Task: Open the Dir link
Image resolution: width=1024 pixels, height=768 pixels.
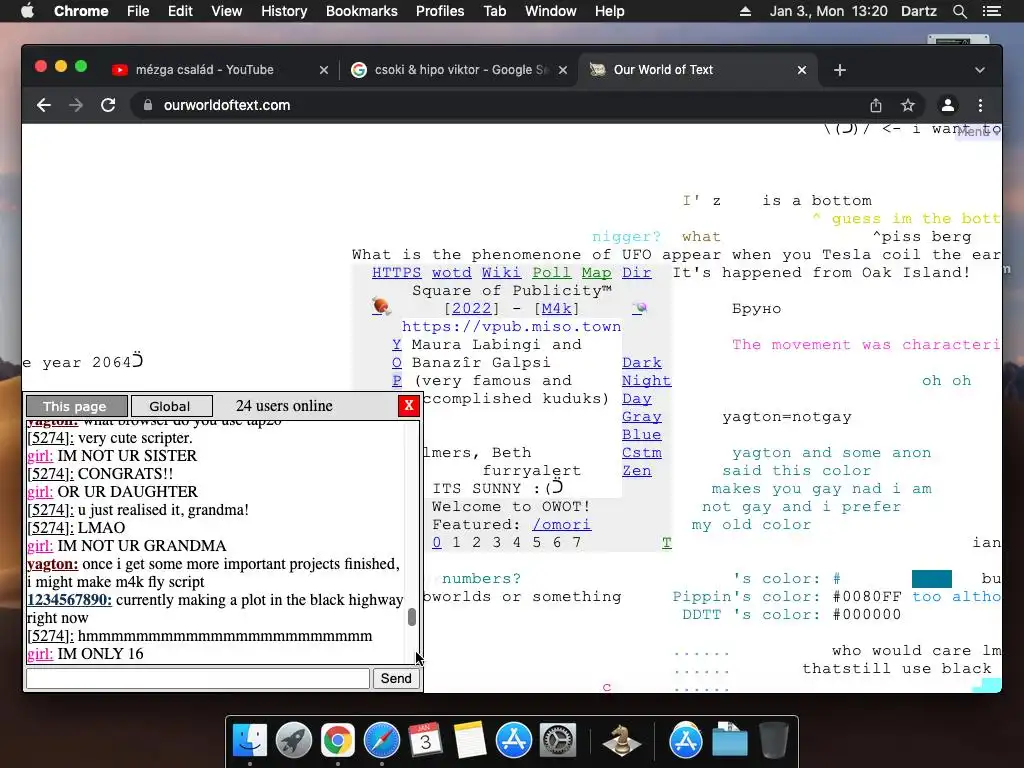Action: [x=637, y=272]
